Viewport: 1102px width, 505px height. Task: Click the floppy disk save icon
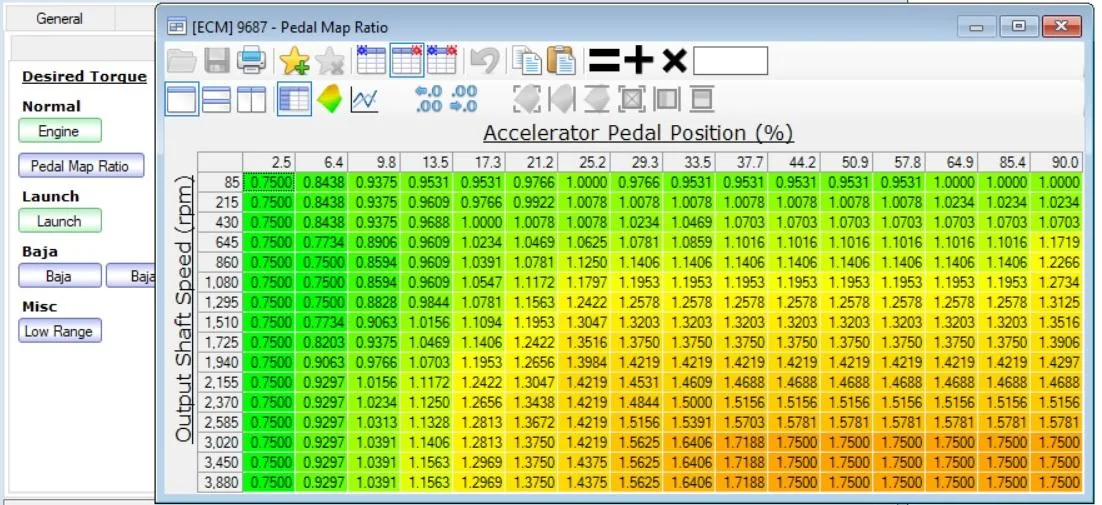coord(217,60)
